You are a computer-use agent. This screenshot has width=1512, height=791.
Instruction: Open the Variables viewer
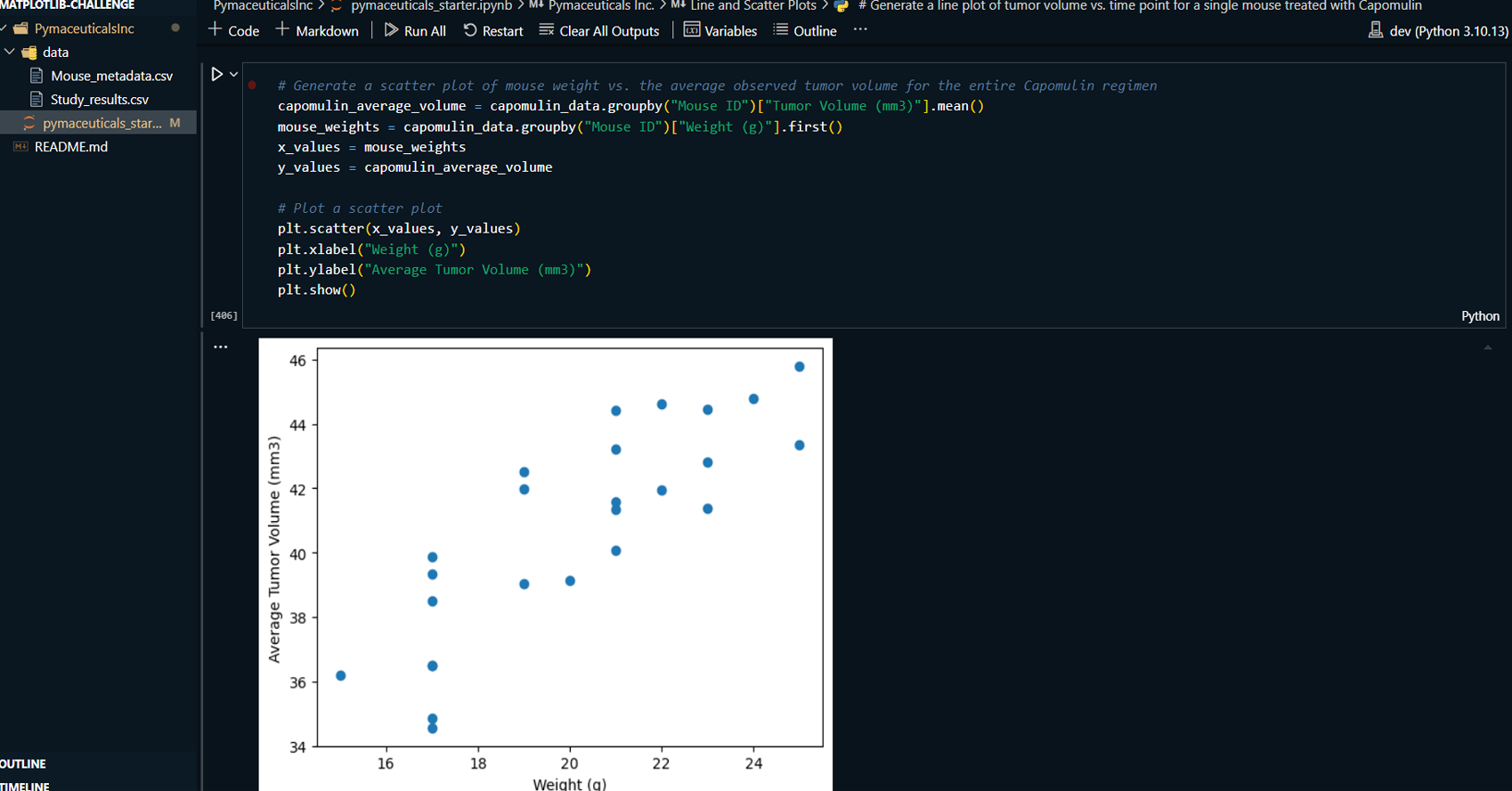[x=720, y=30]
